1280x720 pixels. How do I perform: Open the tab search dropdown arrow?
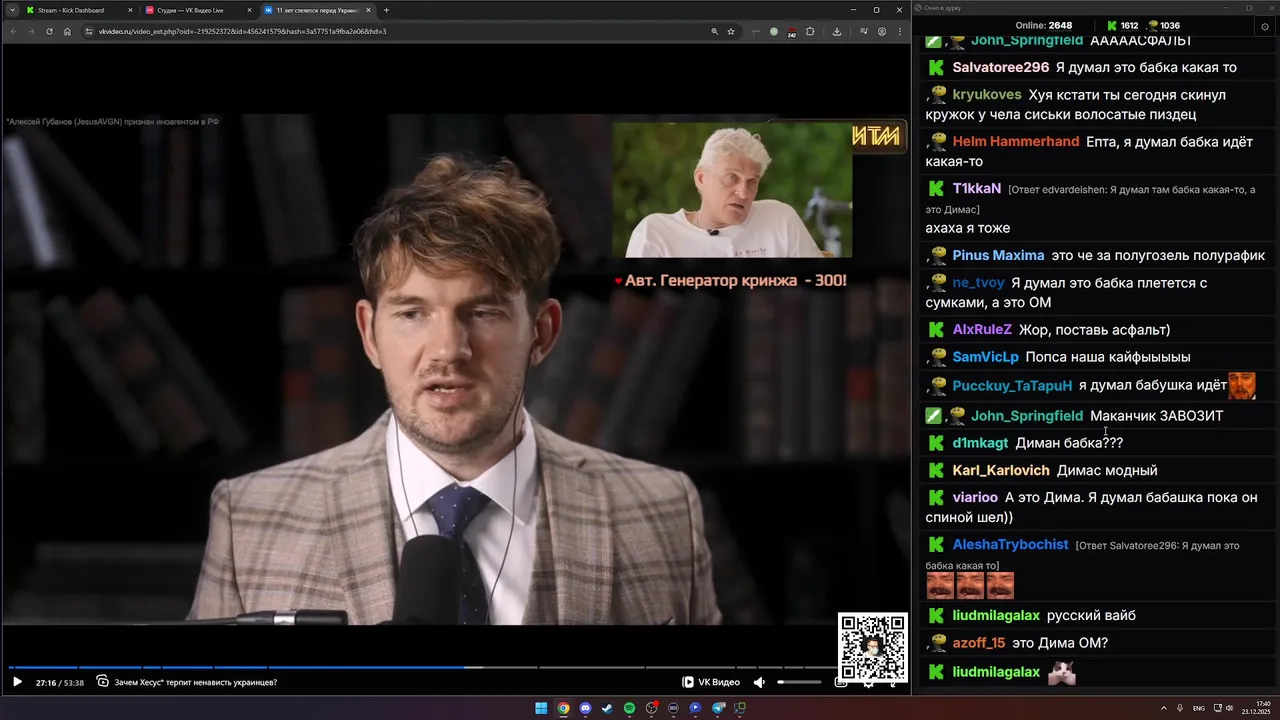[x=12, y=10]
